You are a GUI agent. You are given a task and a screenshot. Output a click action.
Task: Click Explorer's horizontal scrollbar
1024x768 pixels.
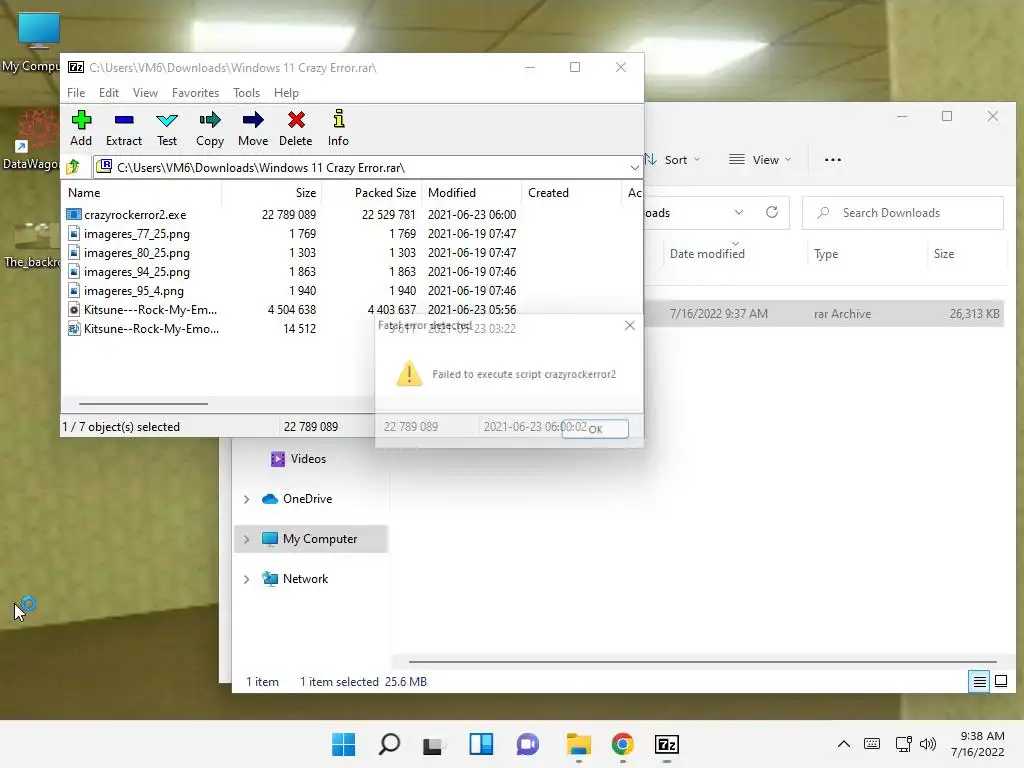point(702,662)
